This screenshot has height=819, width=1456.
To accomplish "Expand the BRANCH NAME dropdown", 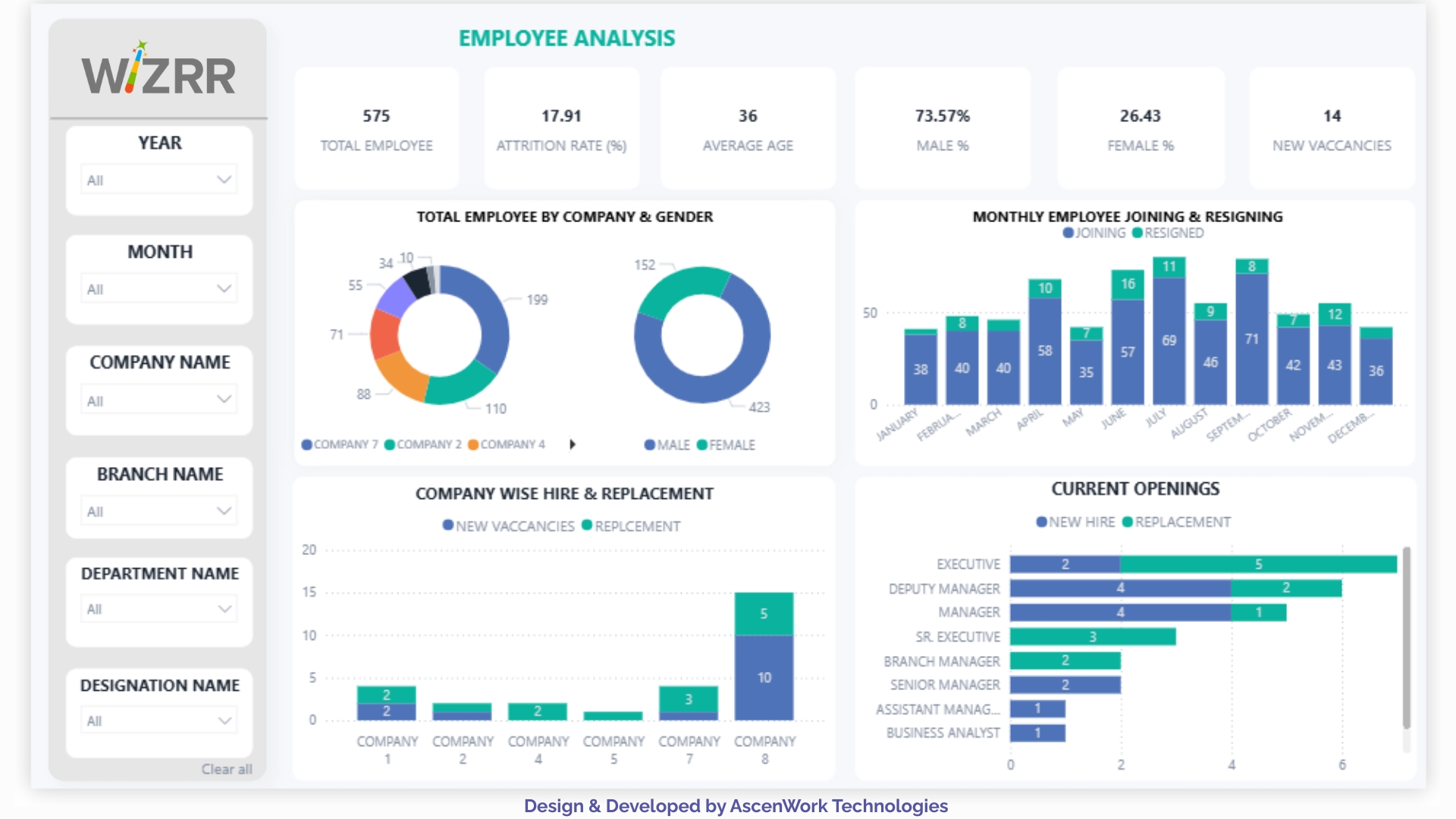I will (x=224, y=511).
